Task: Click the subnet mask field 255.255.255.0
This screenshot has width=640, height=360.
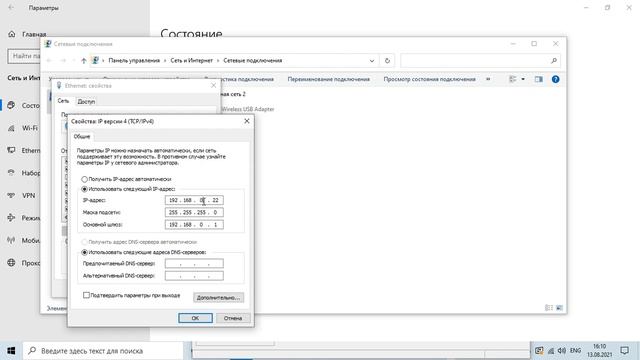Action: (x=194, y=212)
